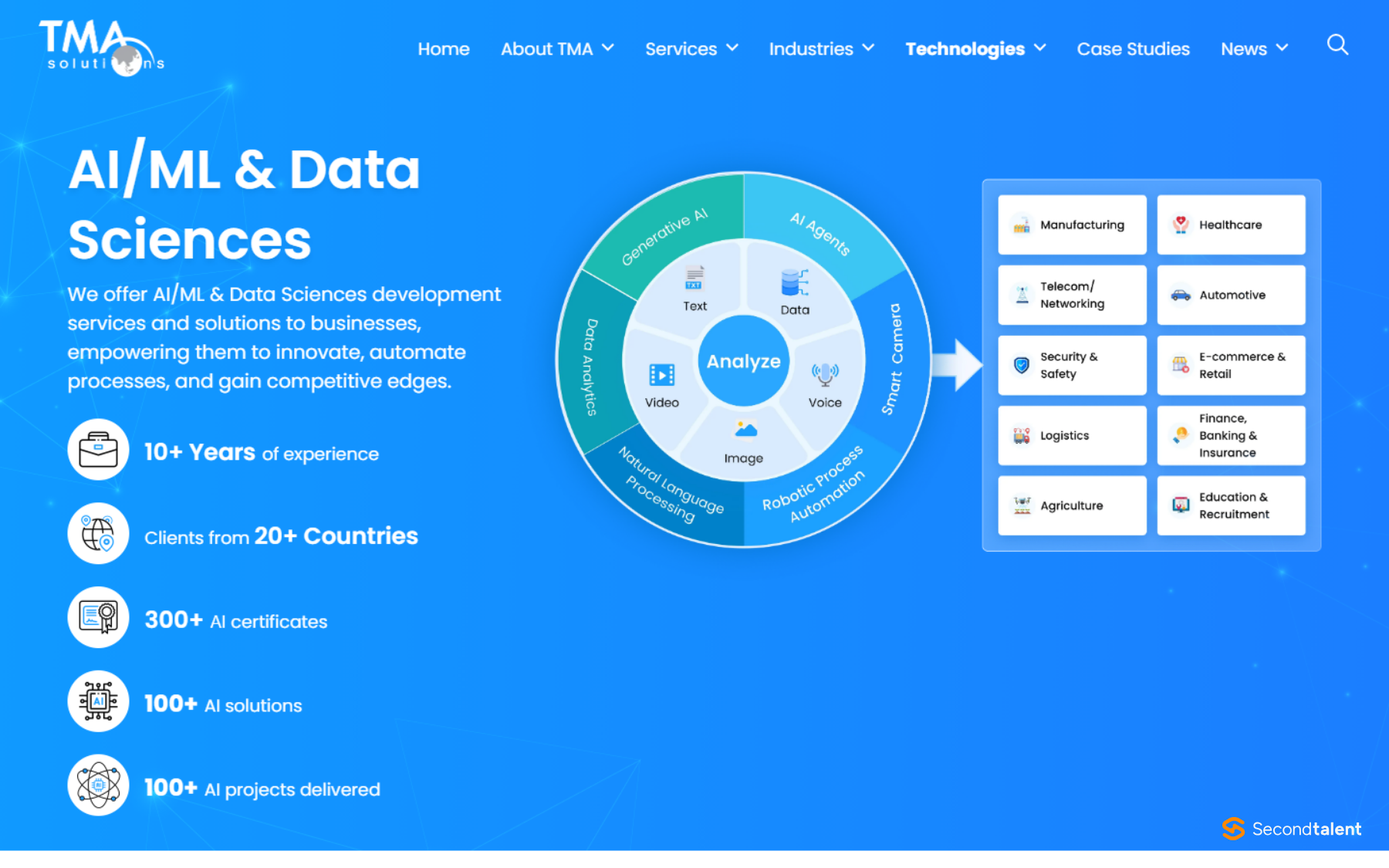Expand the Technologies chevron
This screenshot has width=1389, height=868.
pos(1040,48)
